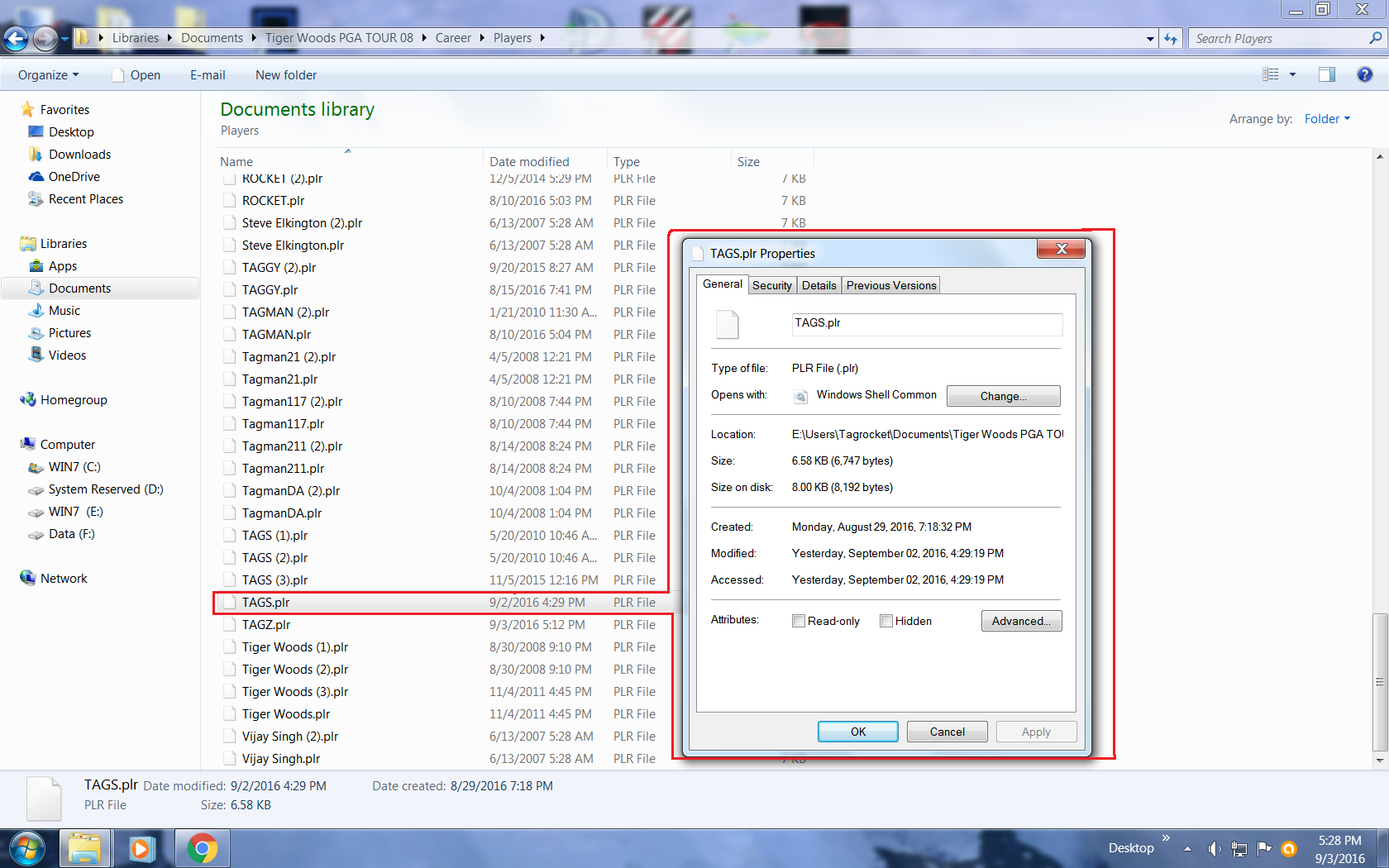Click the volume speaker tray icon
Screen dimensions: 1389x868
(x=1214, y=848)
